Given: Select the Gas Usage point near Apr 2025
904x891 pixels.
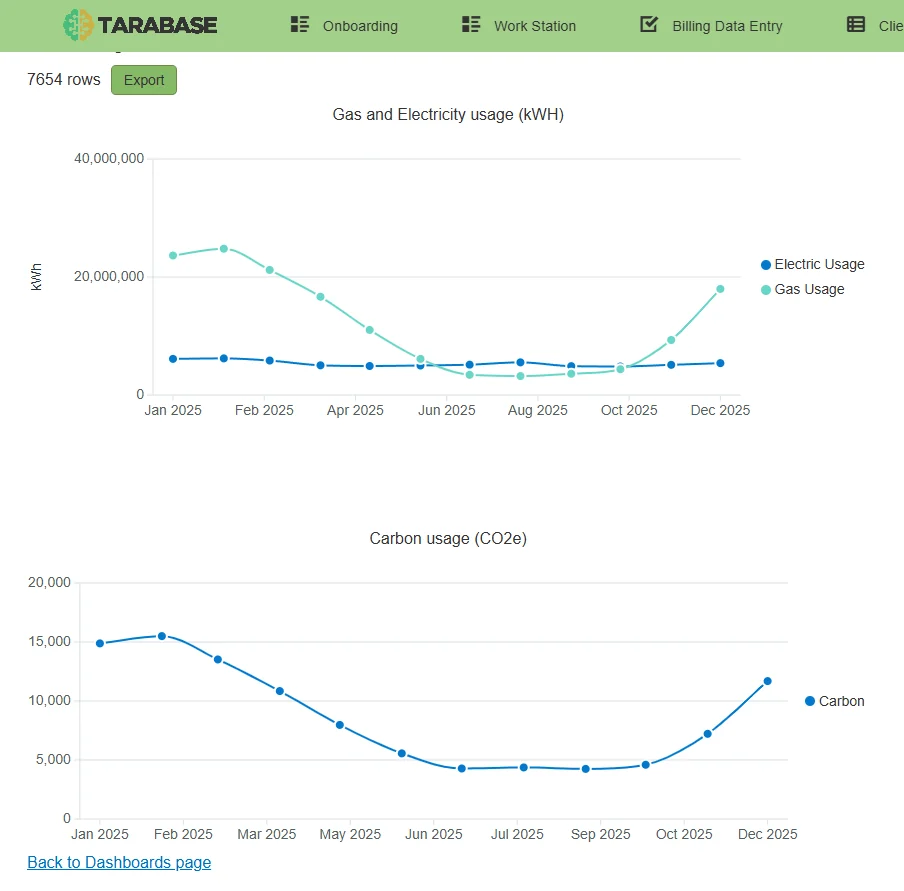Looking at the screenshot, I should (370, 330).
